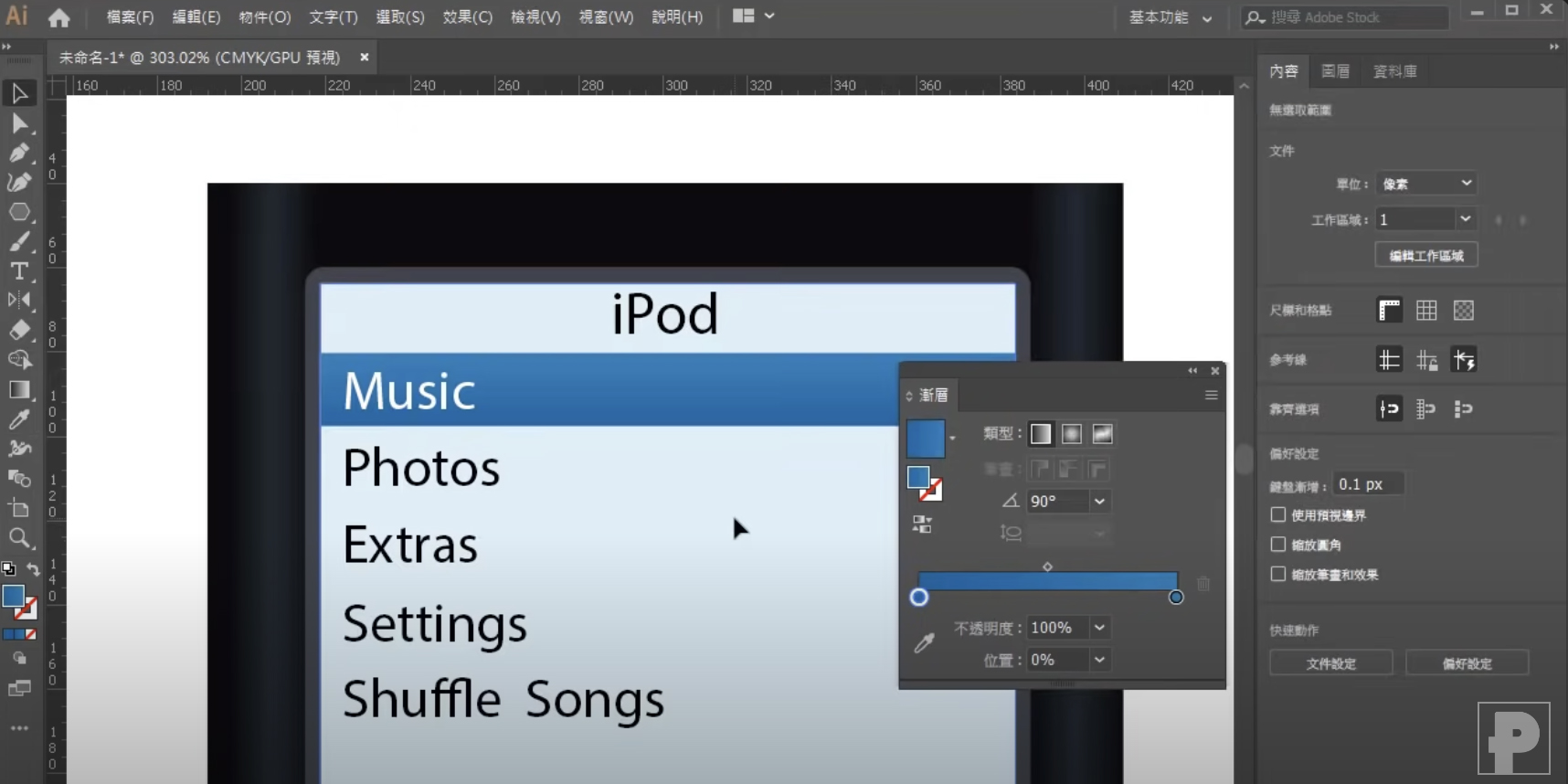
Task: Click Gradient panel flyout menu icon
Action: click(1211, 395)
